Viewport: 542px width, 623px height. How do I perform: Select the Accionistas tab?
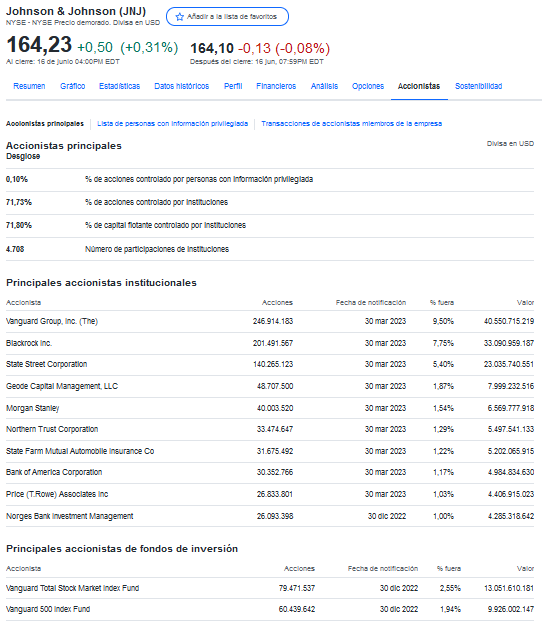419,86
